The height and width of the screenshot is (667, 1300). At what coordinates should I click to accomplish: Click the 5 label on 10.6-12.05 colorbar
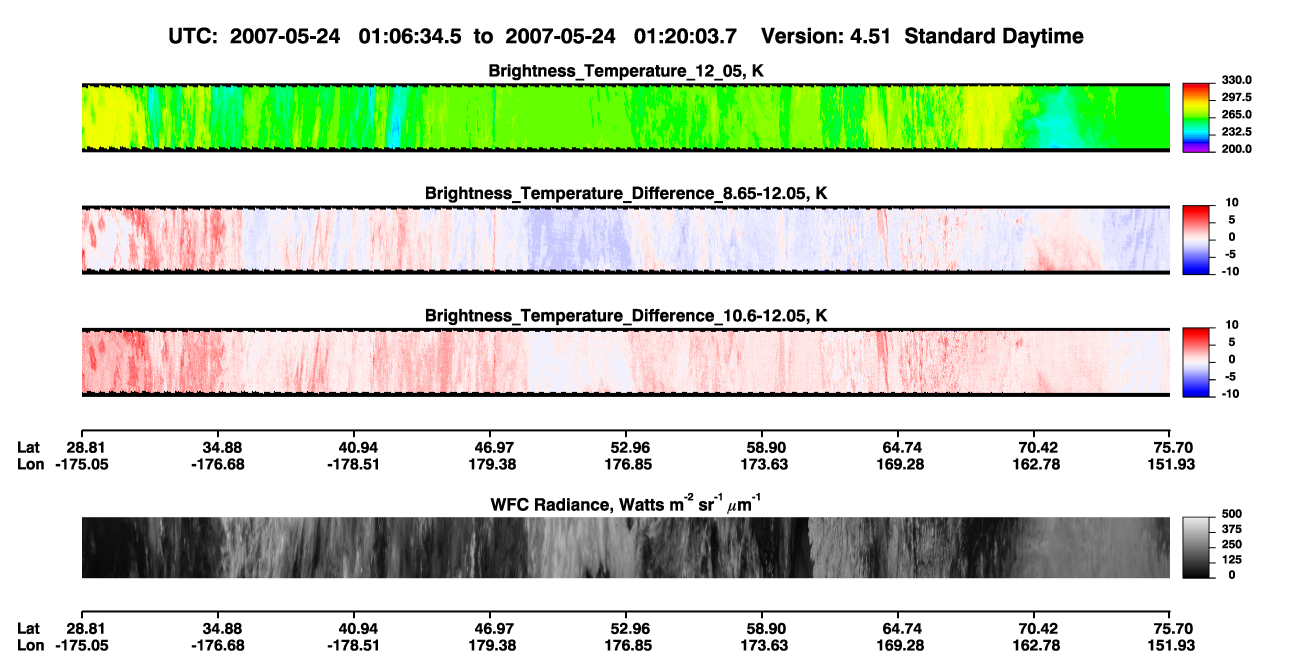pyautogui.click(x=1234, y=342)
